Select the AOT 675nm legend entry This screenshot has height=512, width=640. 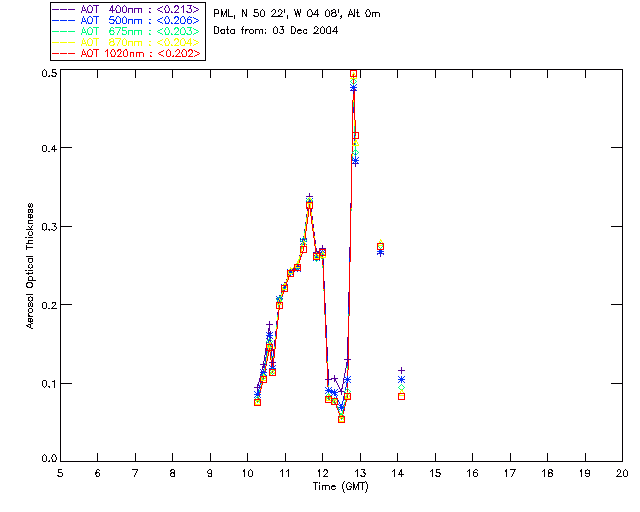tap(127, 31)
